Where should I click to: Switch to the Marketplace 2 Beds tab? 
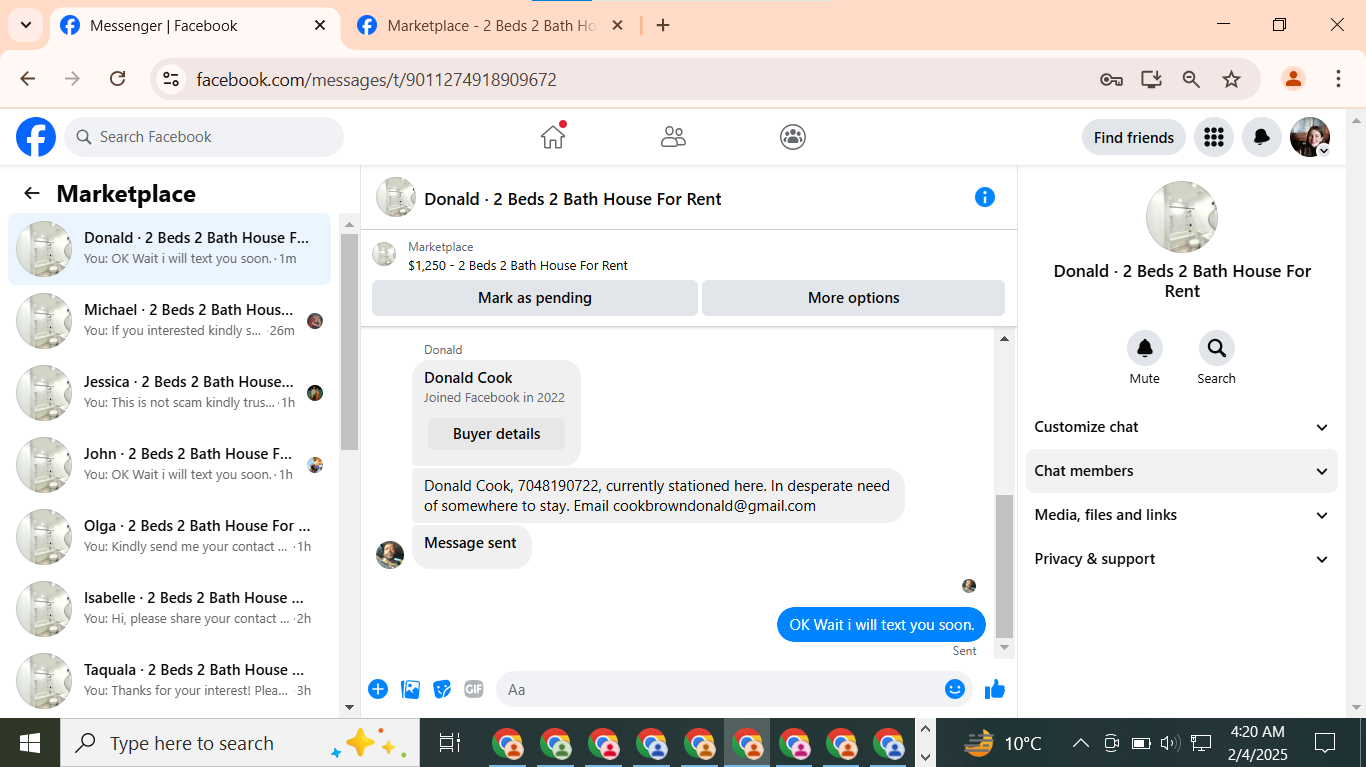coord(492,26)
